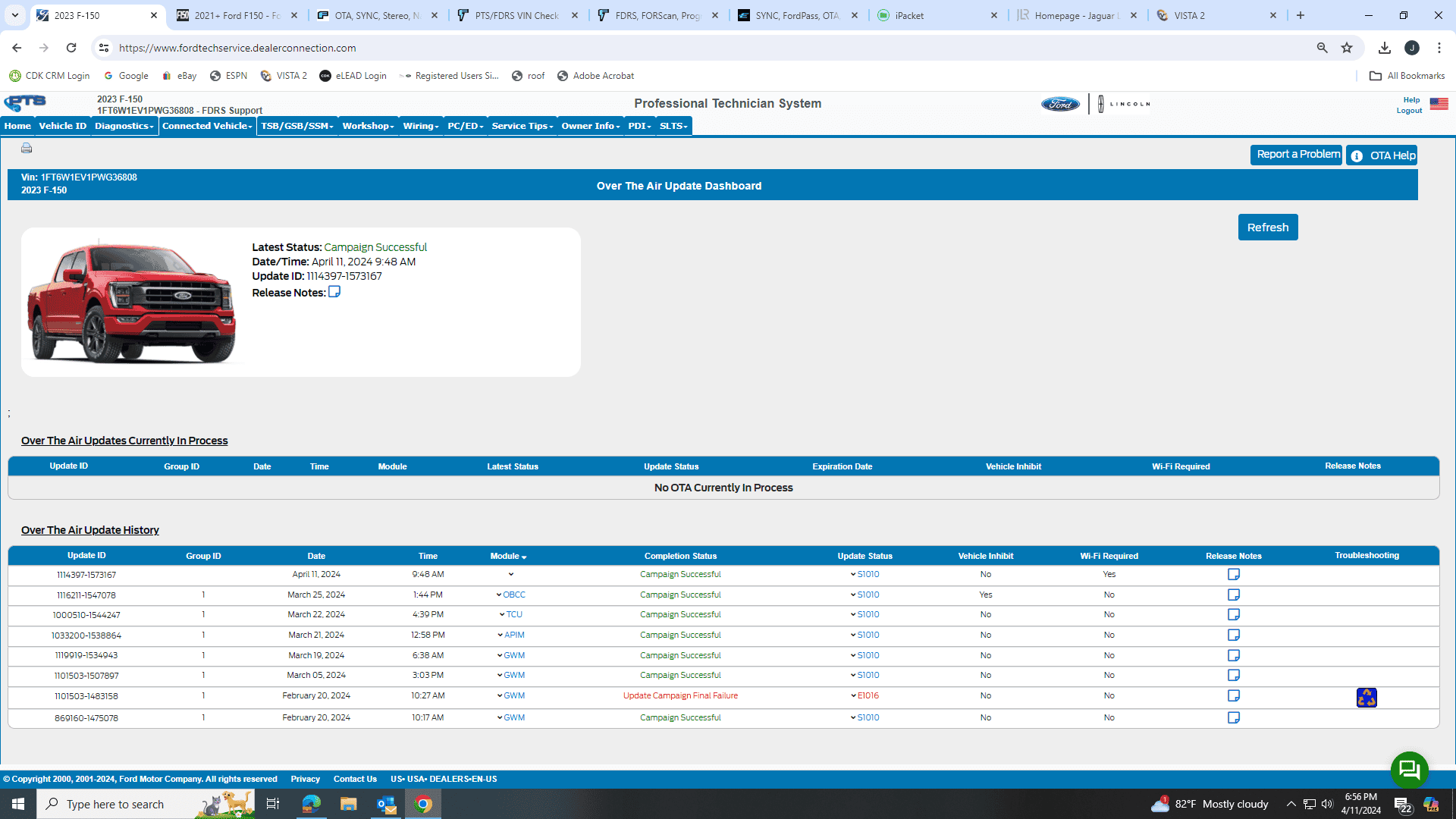The width and height of the screenshot is (1456, 819).
Task: Open troubleshooting icon for failed update 1101503-1483158
Action: [1367, 697]
